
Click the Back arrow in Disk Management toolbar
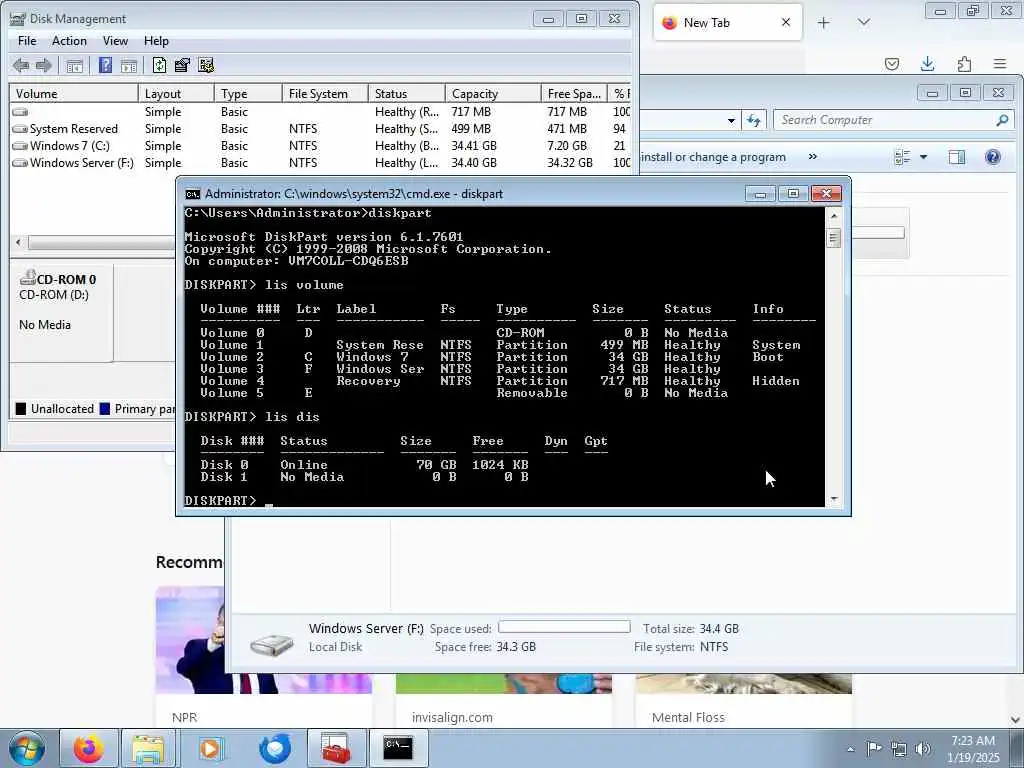point(21,65)
